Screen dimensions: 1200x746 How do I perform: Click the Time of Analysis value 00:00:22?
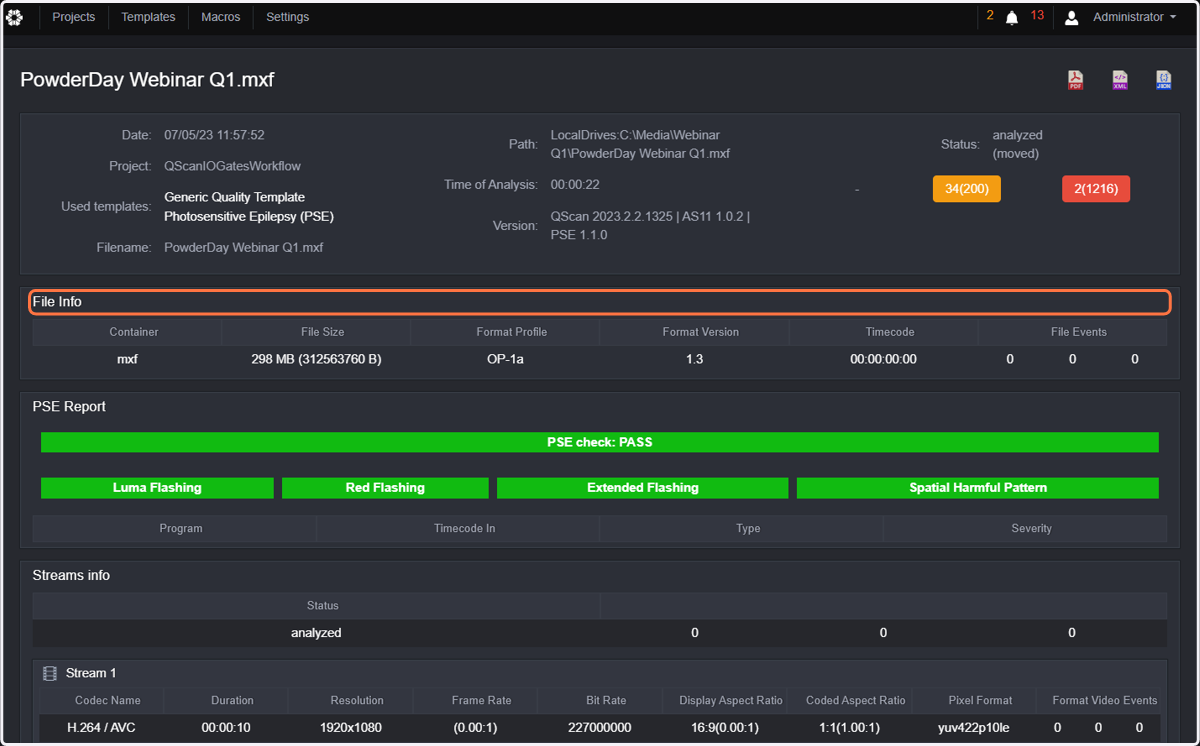click(575, 185)
